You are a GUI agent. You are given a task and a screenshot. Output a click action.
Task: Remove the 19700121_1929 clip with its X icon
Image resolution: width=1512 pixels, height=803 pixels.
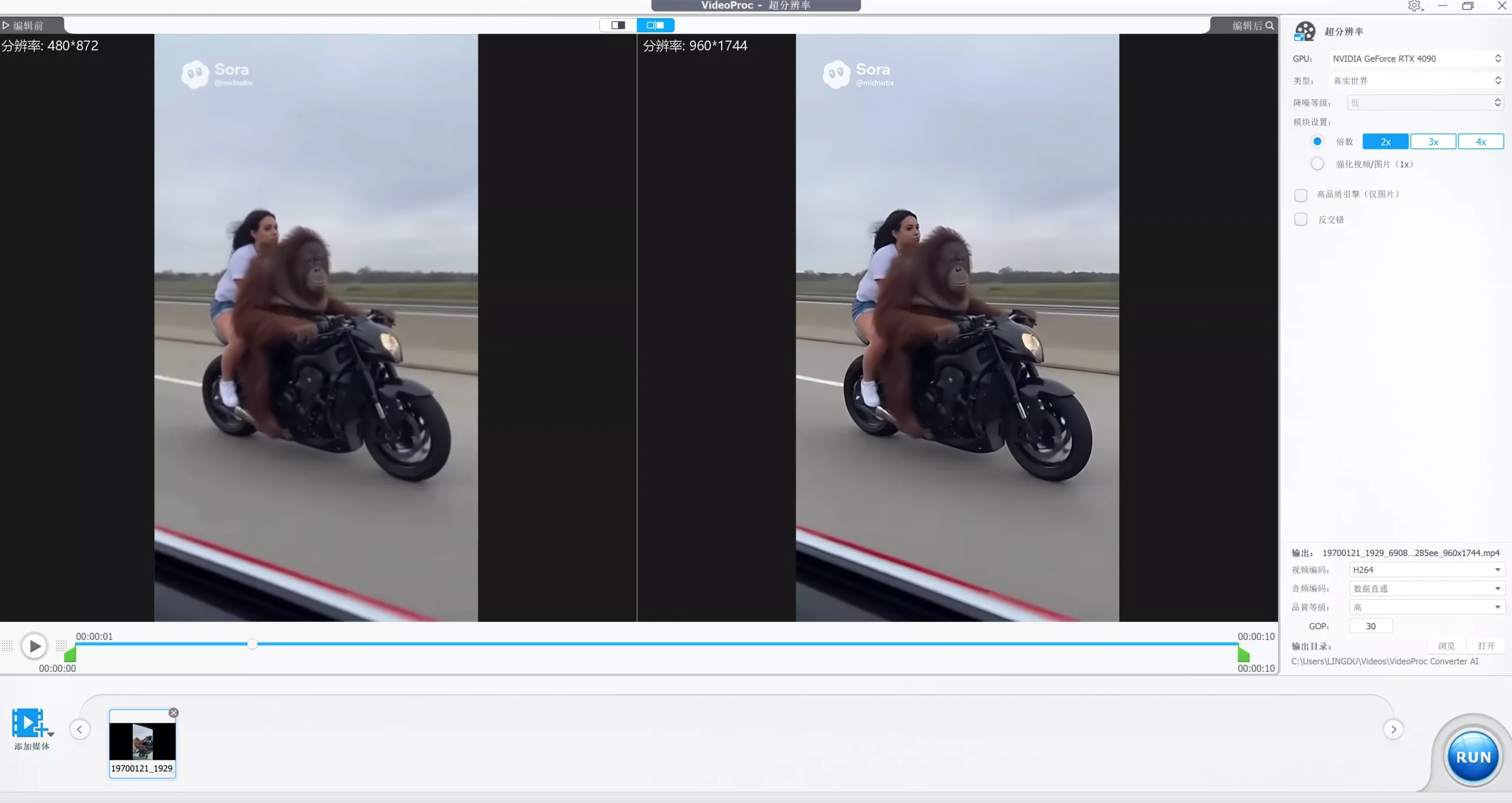coord(174,713)
